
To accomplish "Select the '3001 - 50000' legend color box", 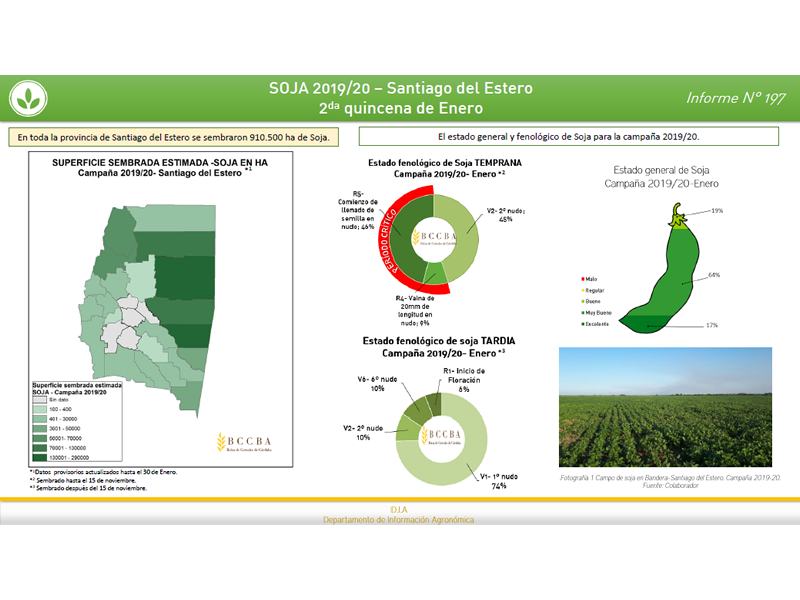I will [40, 429].
